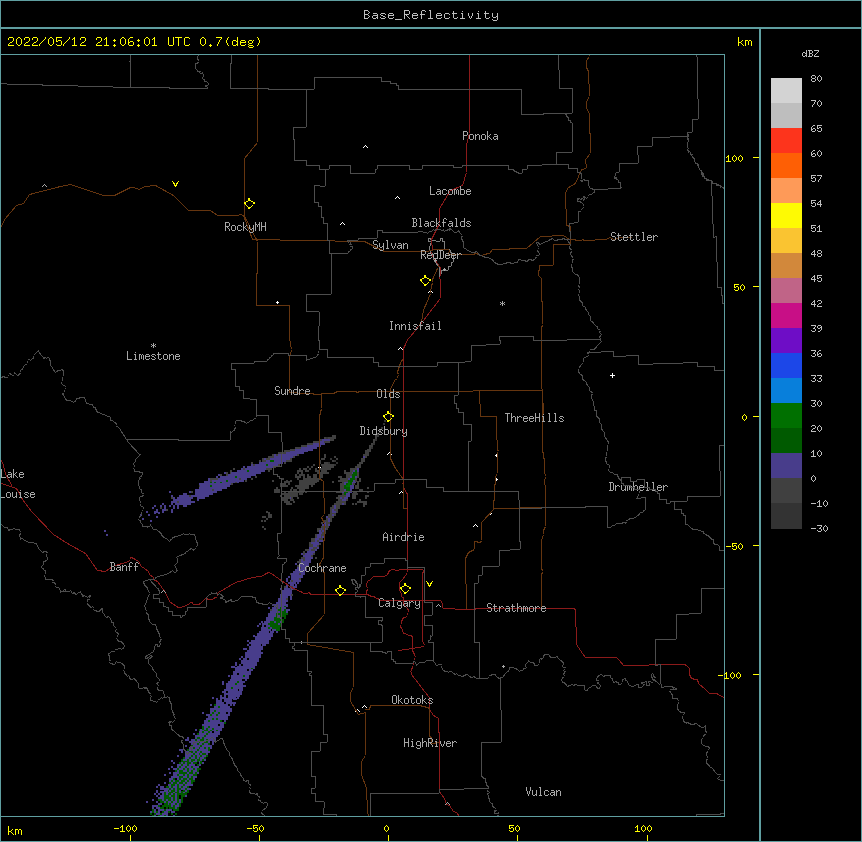The width and height of the screenshot is (862, 842).
Task: Click the yellow V marker northwest of RockyMH
Action: coord(175,184)
